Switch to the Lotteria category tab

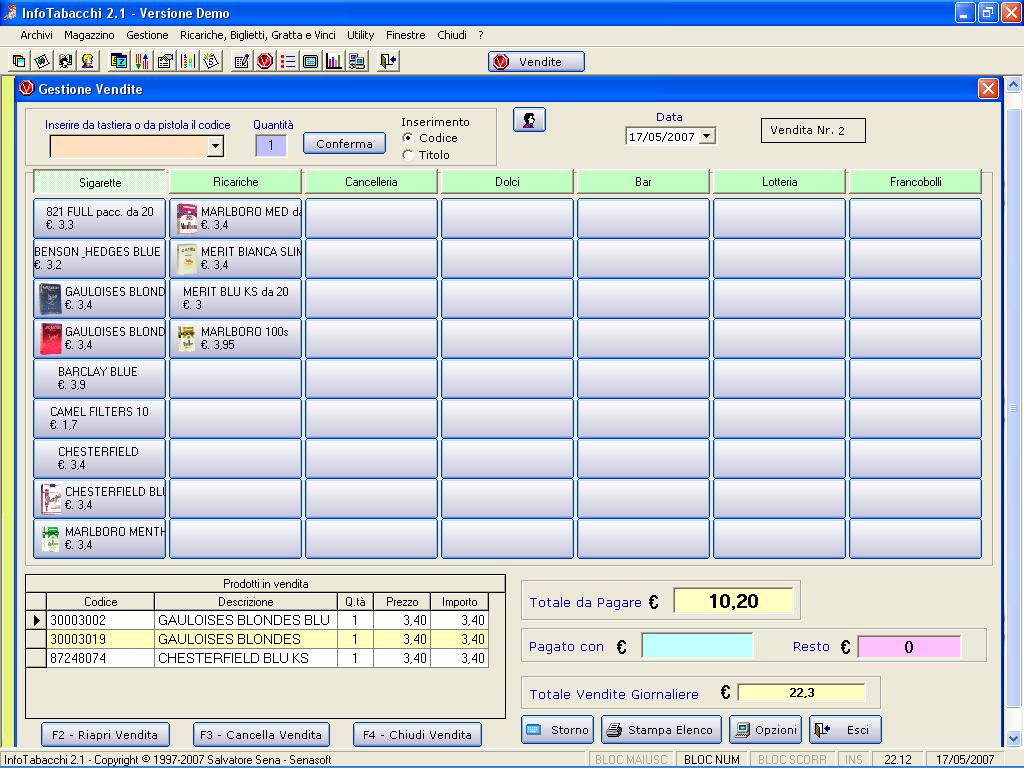click(779, 182)
